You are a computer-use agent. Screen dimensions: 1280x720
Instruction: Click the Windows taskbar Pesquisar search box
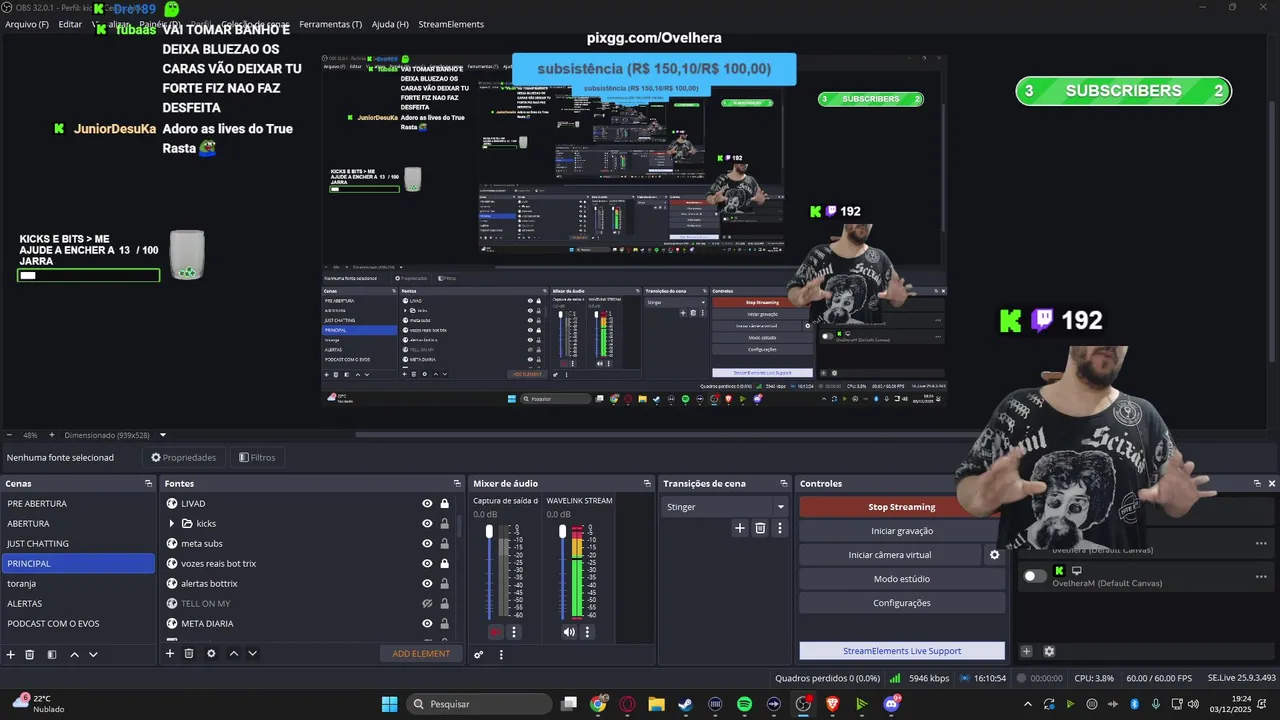click(477, 704)
